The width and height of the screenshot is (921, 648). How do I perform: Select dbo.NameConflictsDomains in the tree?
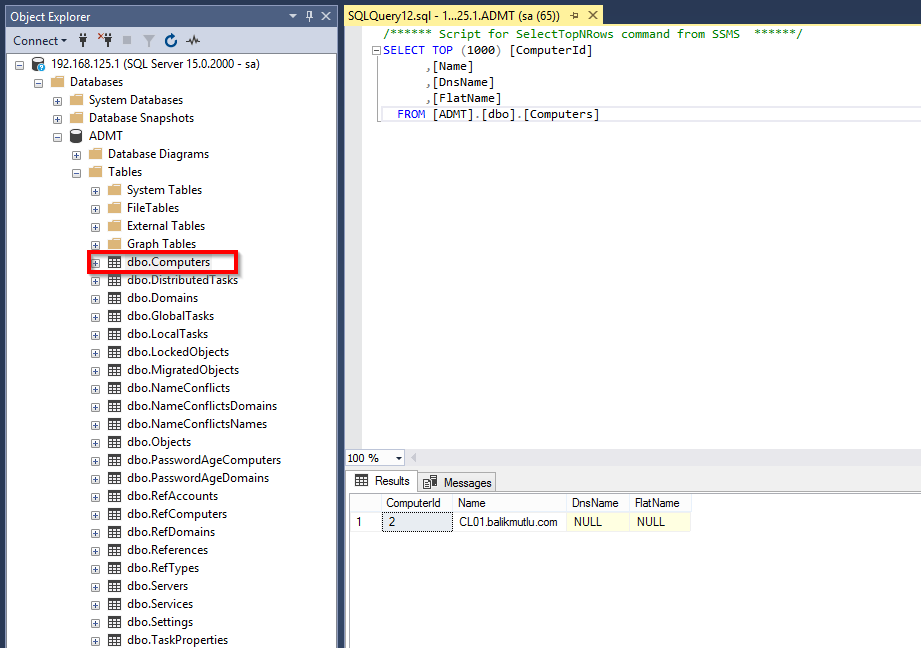[202, 407]
